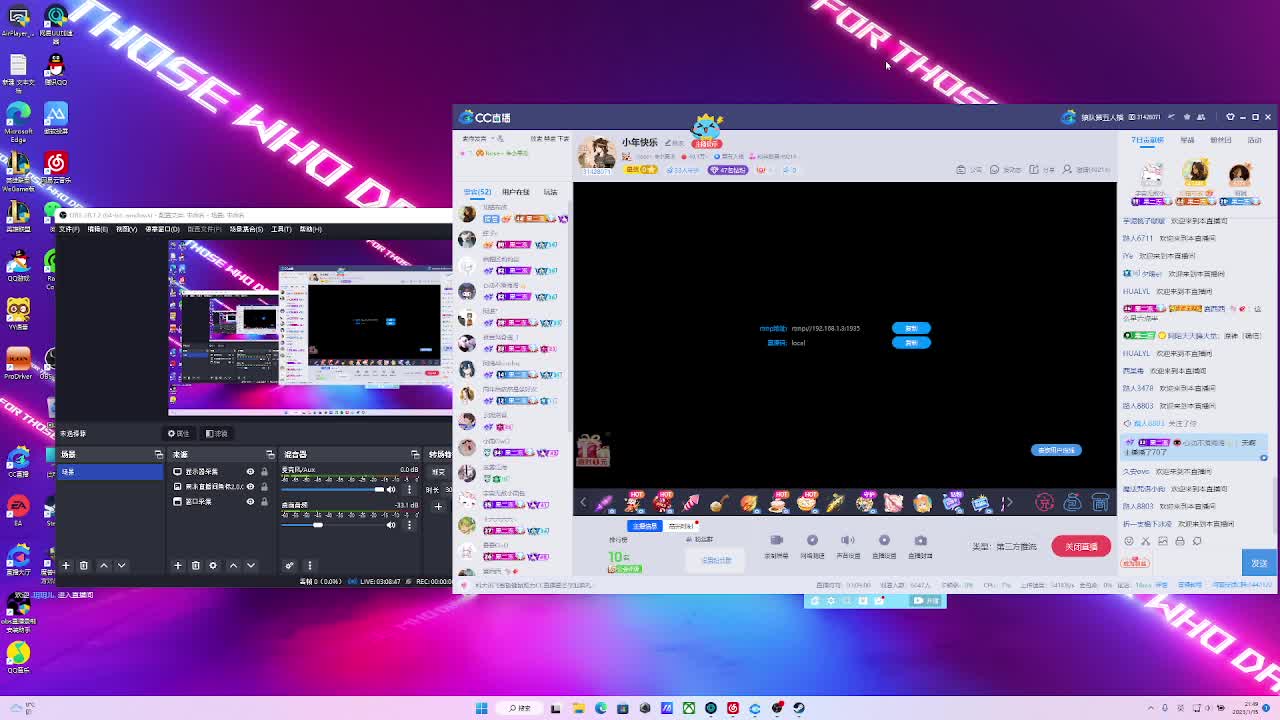Viewport: 1280px width, 720px height.
Task: Open advanced audio settings gear in OBS mixer
Action: coord(289,566)
